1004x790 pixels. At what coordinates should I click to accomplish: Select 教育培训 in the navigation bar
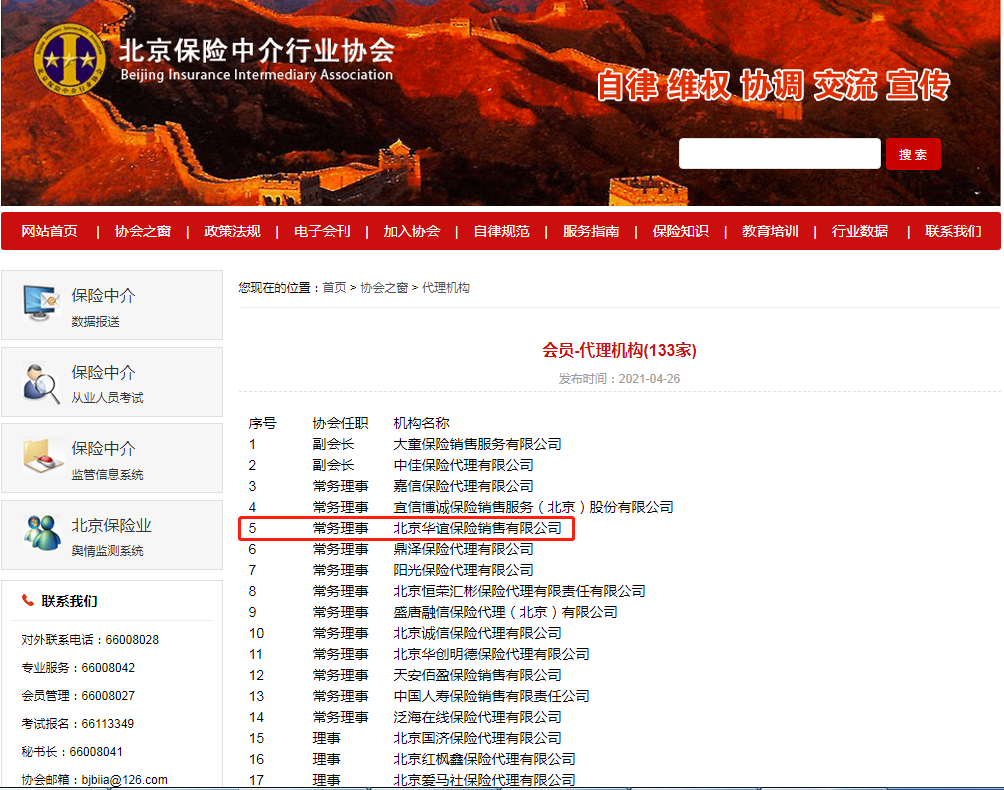(x=770, y=231)
